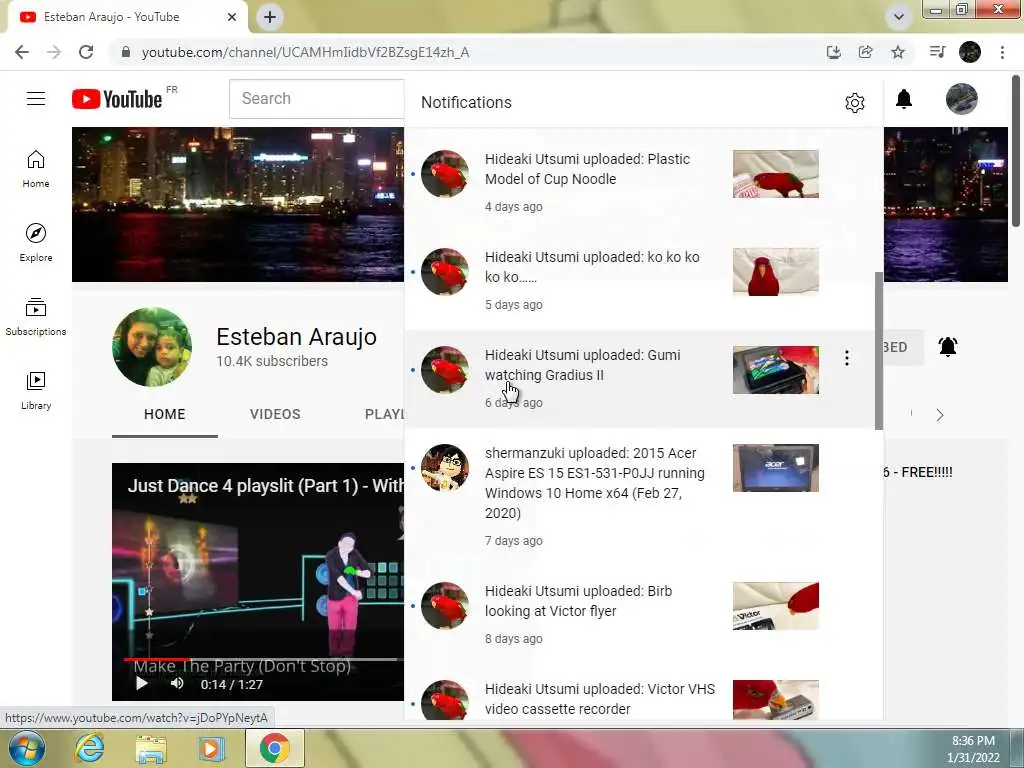The height and width of the screenshot is (768, 1024).
Task: Click the install app icon in address bar
Action: click(833, 52)
